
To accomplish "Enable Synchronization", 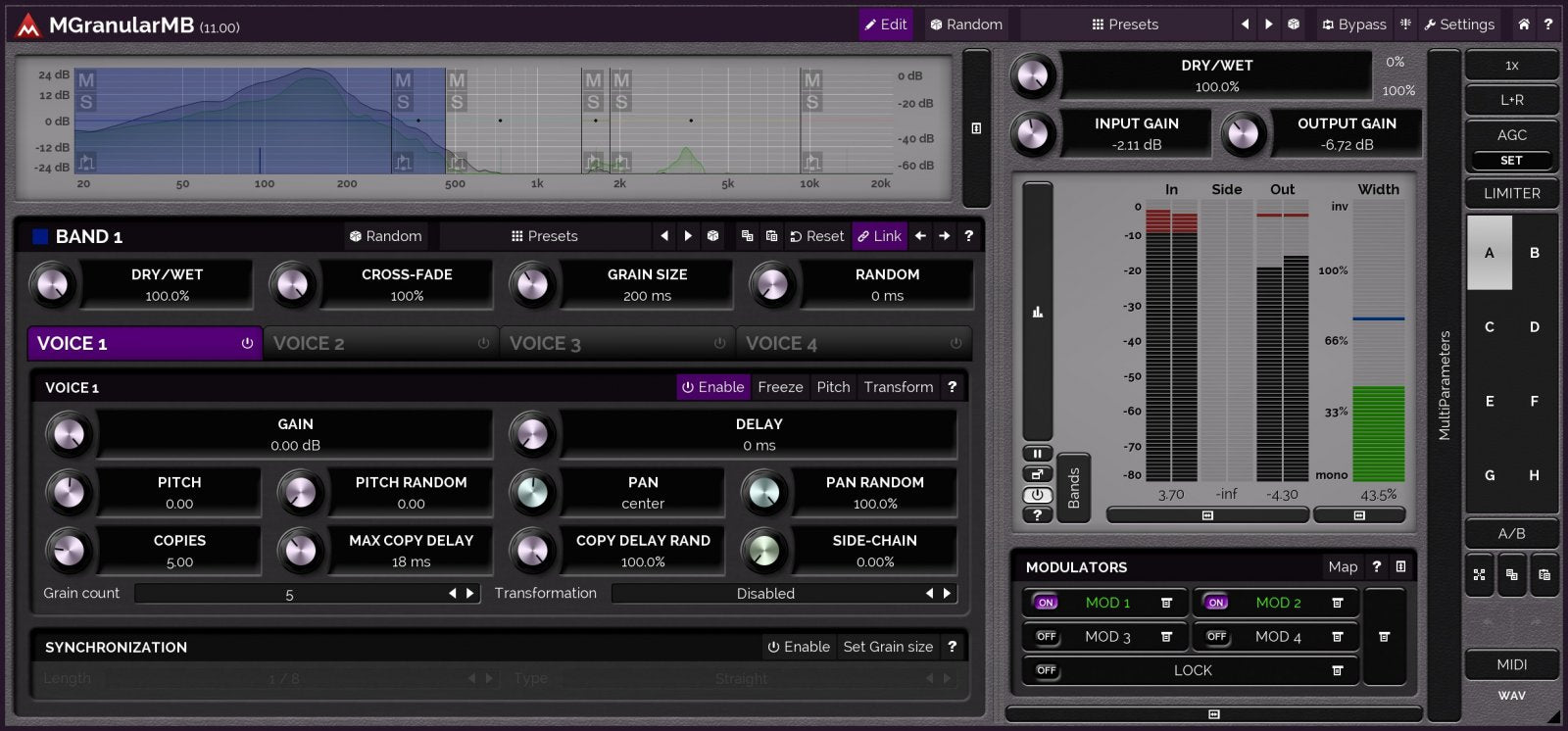I will point(798,647).
